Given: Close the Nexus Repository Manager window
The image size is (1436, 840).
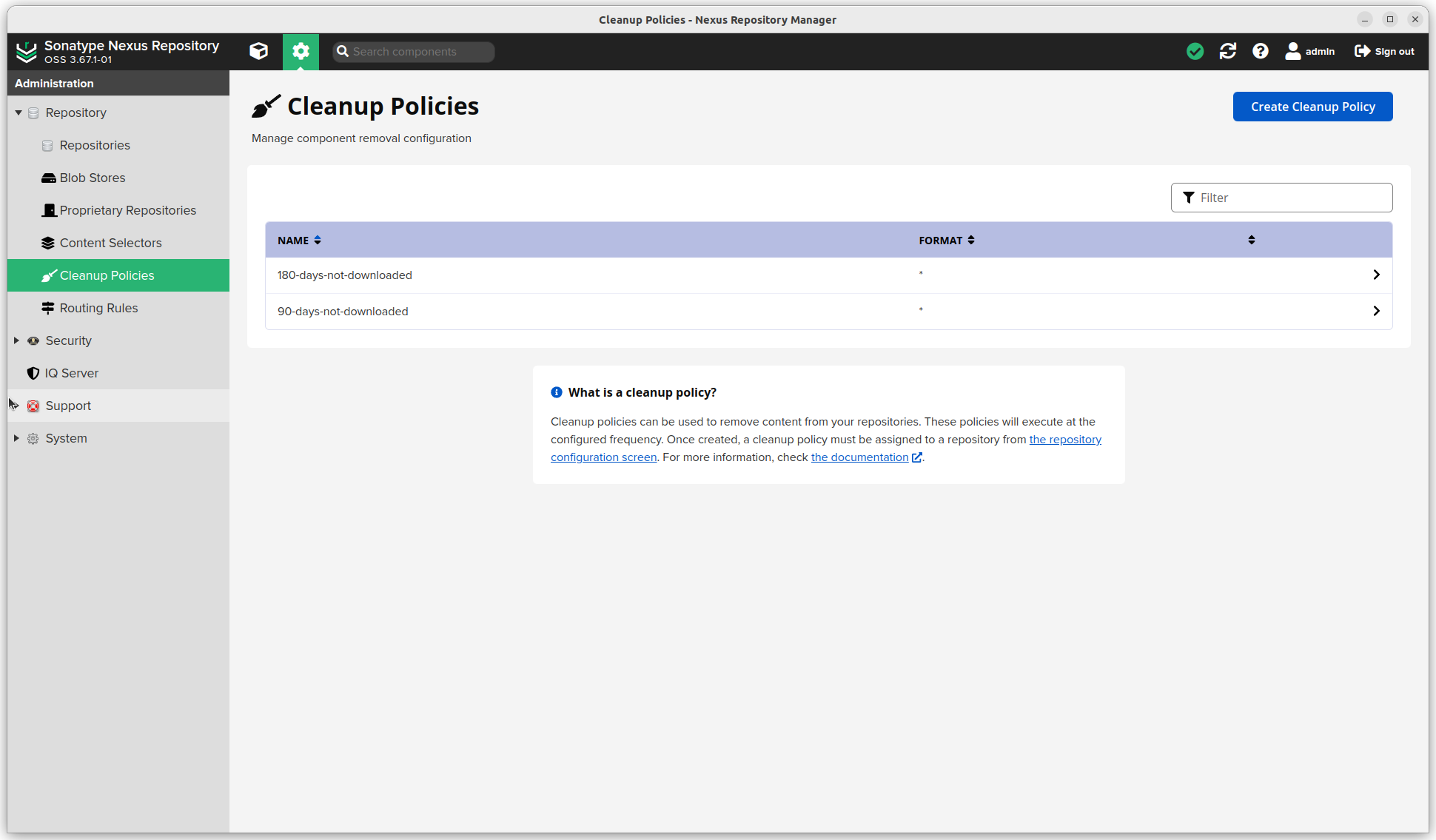Looking at the screenshot, I should [1415, 19].
